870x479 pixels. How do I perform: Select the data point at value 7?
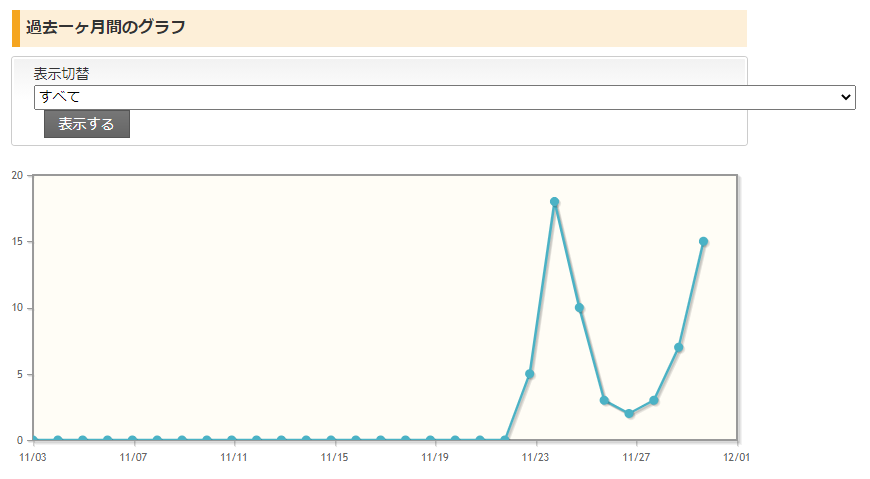[x=679, y=348]
